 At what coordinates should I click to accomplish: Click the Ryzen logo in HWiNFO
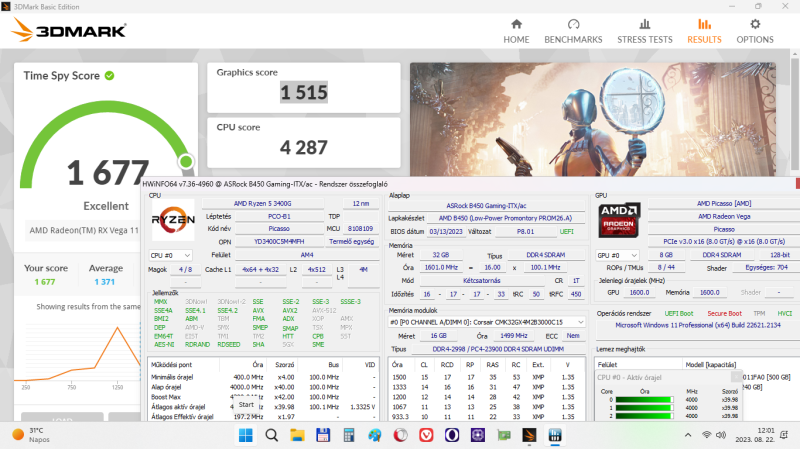[173, 220]
